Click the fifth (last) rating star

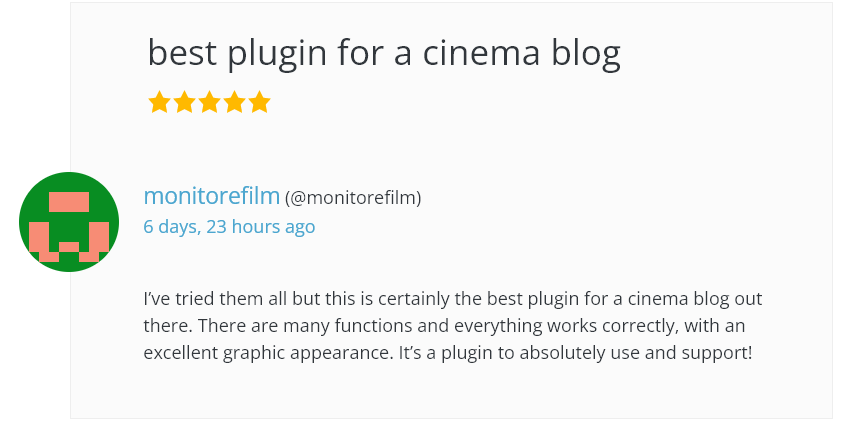pyautogui.click(x=259, y=102)
